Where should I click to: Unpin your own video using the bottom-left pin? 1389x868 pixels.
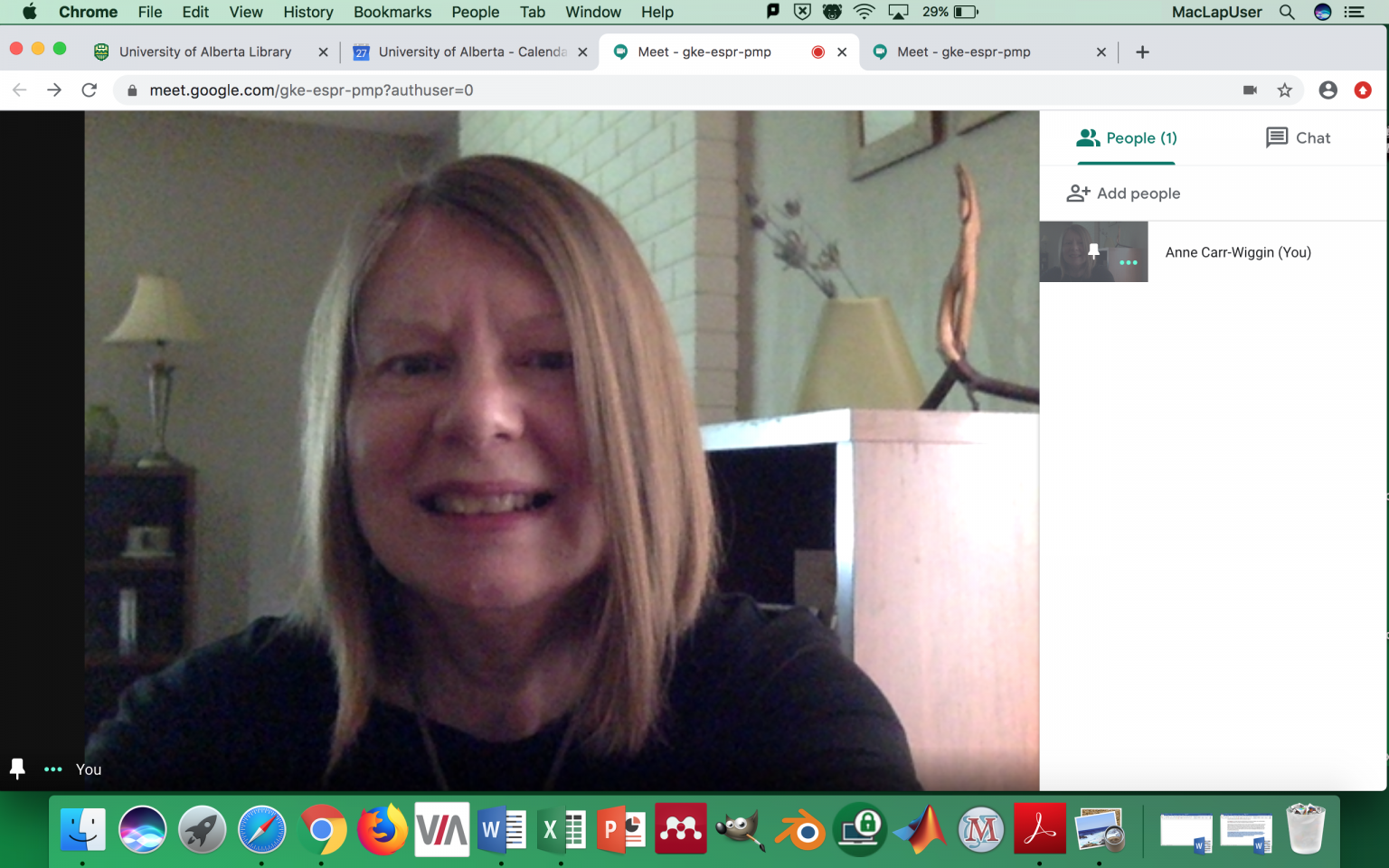[16, 769]
